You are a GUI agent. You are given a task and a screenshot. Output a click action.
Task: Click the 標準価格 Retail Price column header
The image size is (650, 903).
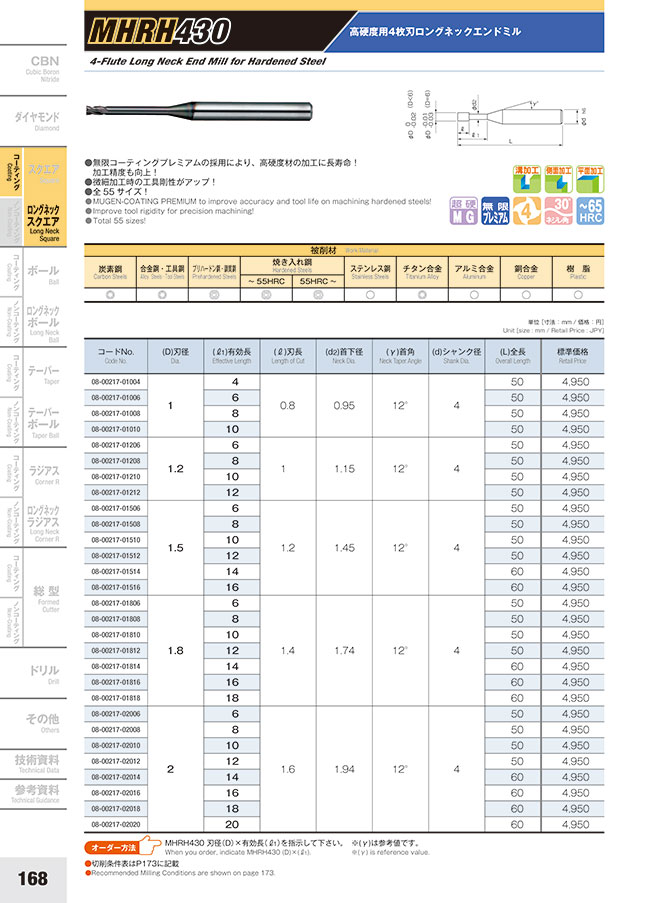coord(573,355)
